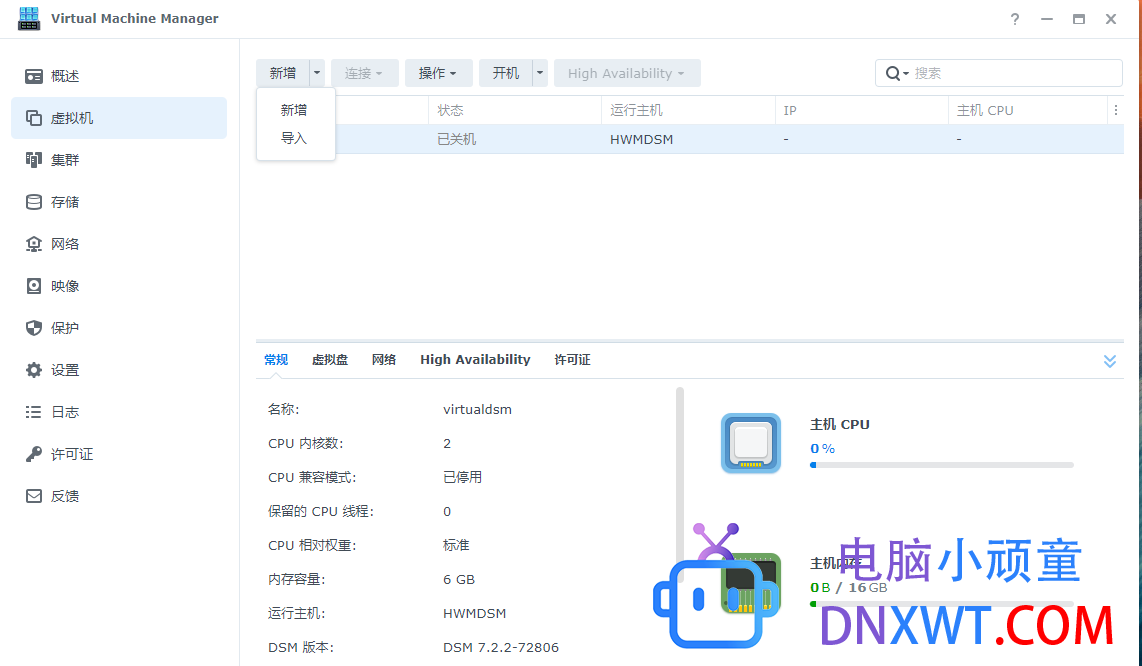Expand the 操作 action dropdown
Screen dimensions: 1142x666
438,72
